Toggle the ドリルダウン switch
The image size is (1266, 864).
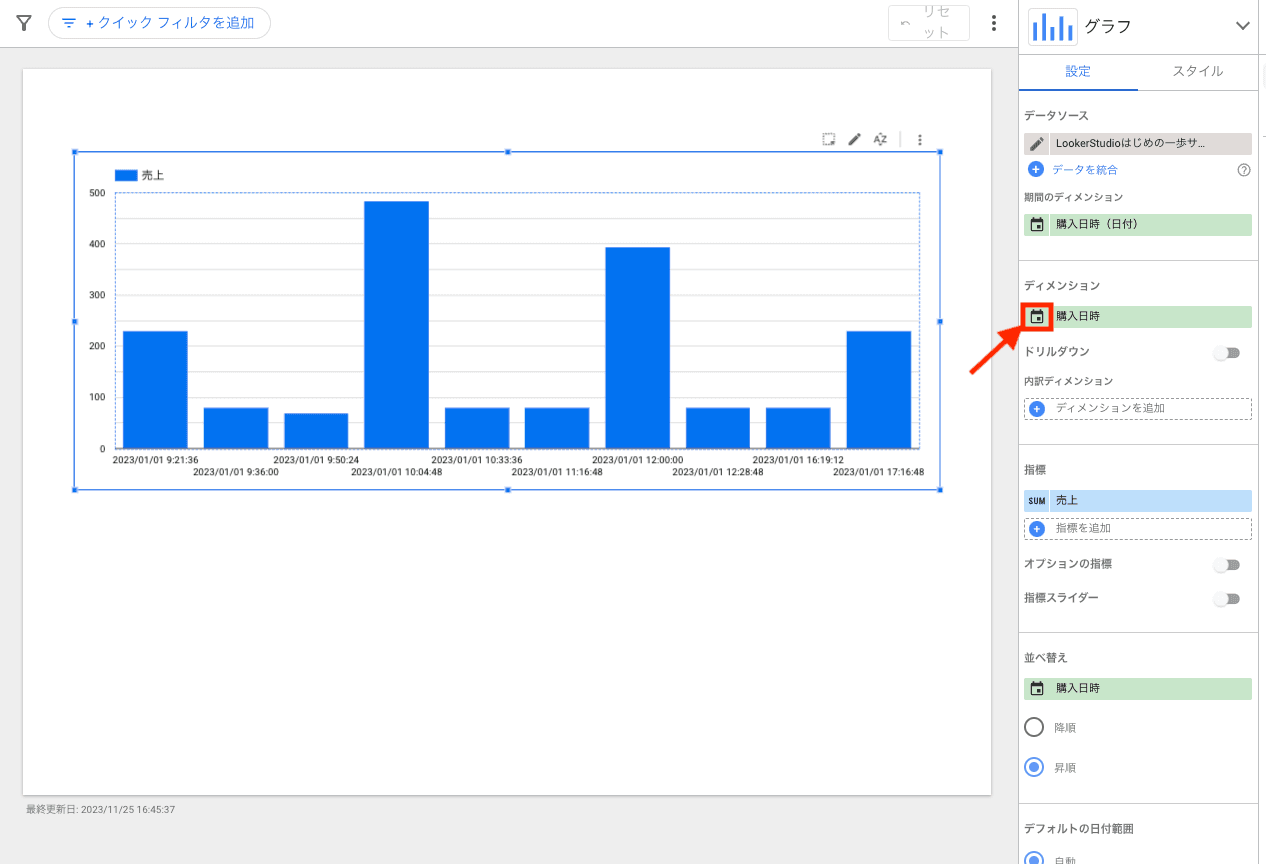click(x=1226, y=353)
